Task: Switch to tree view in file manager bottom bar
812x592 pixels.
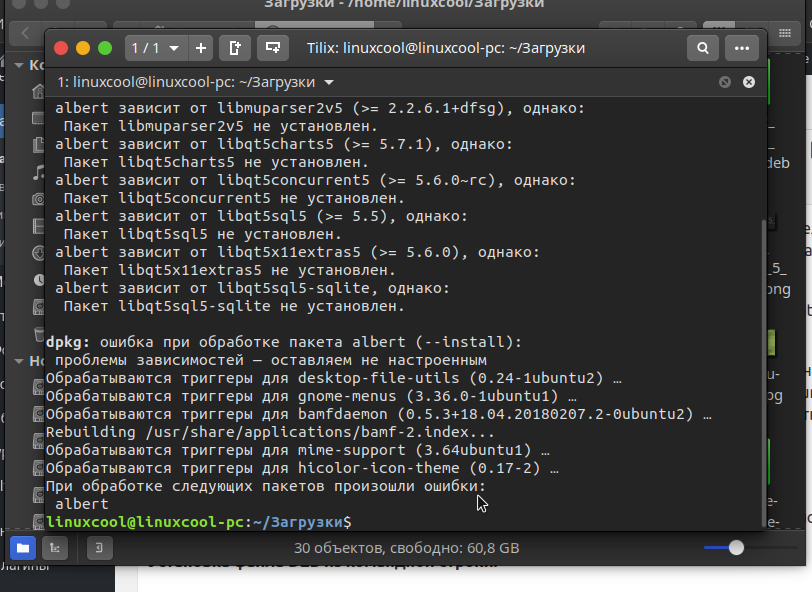Action: click(54, 547)
